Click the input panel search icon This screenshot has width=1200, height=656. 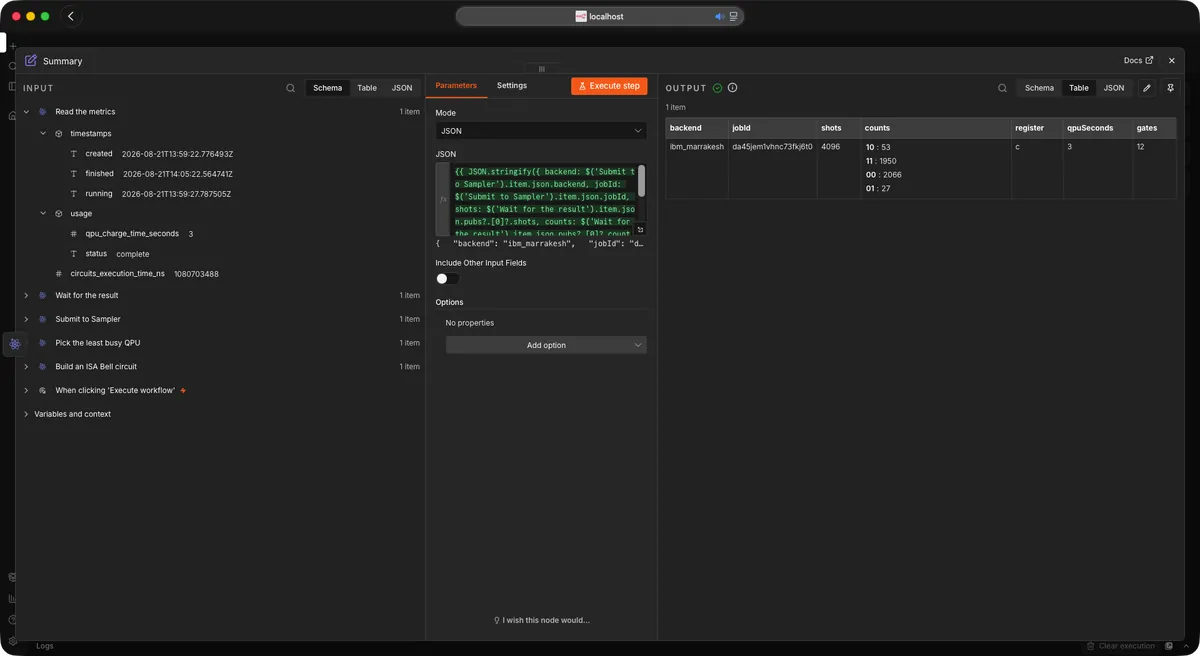coord(291,88)
